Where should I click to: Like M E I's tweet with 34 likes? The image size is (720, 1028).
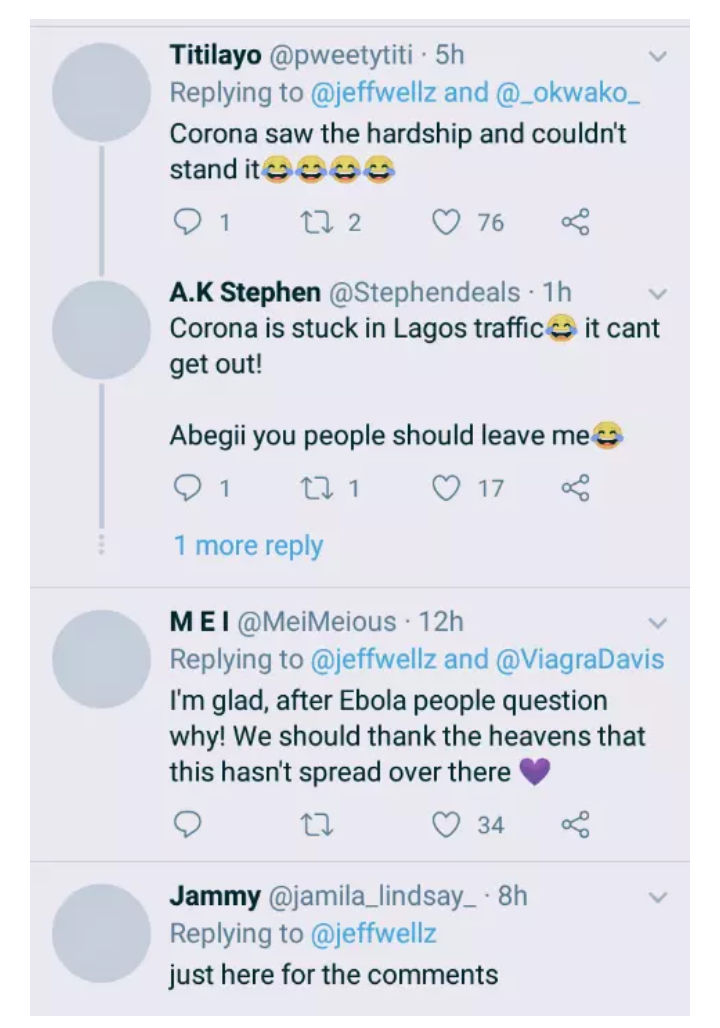[x=447, y=824]
